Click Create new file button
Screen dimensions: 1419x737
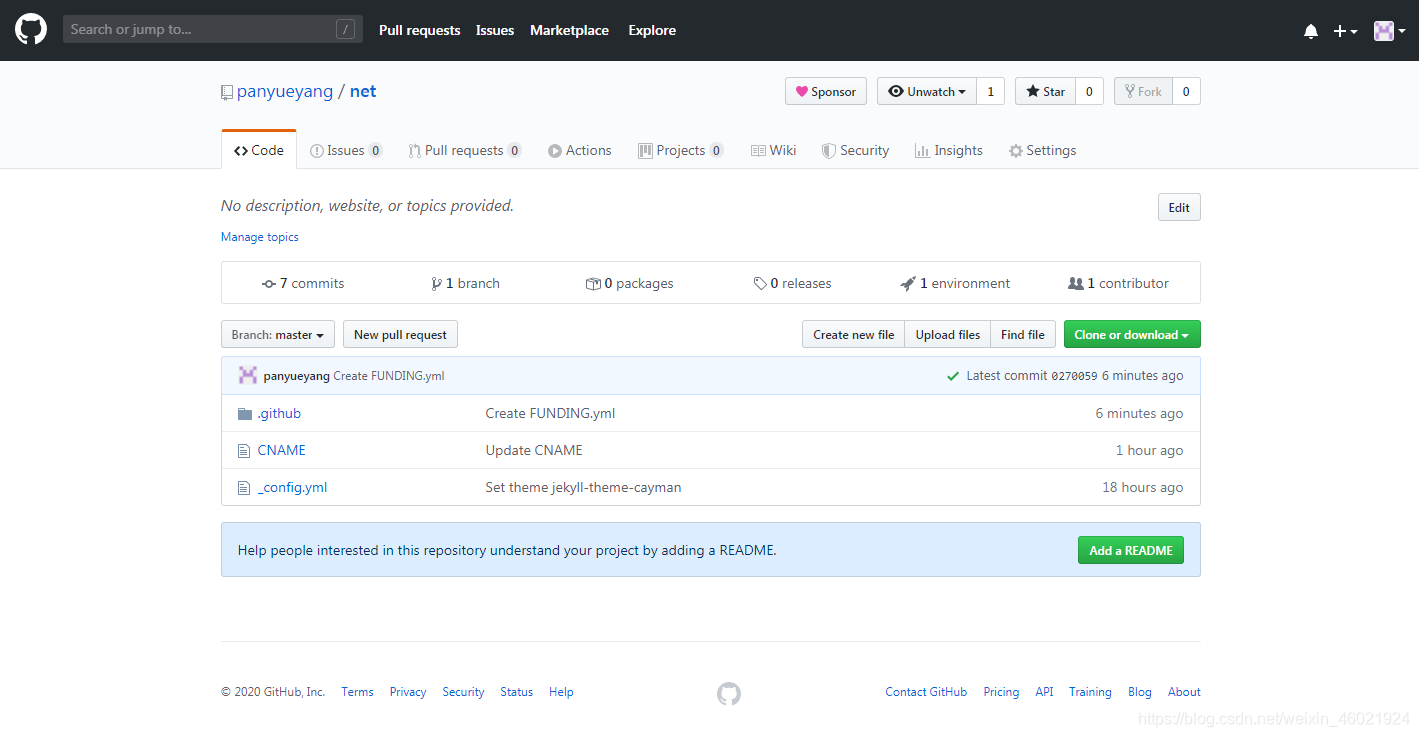[x=853, y=334]
